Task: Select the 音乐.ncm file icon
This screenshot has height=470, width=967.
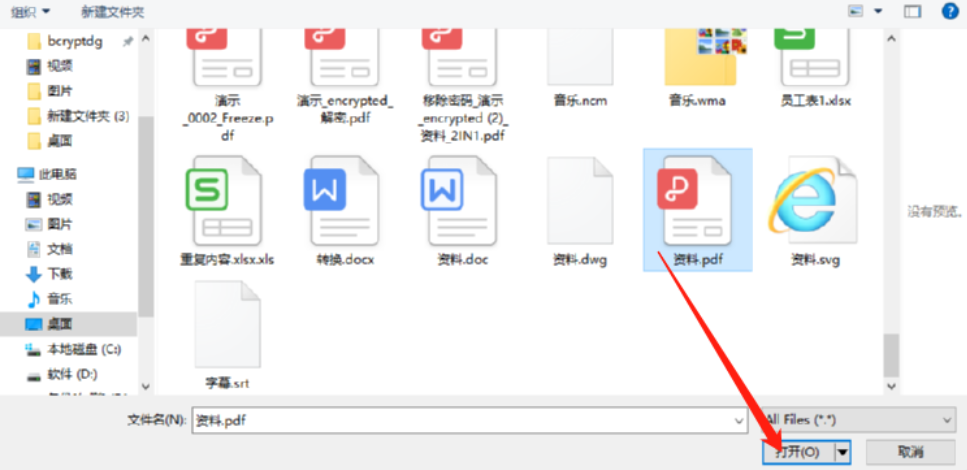Action: click(x=580, y=57)
